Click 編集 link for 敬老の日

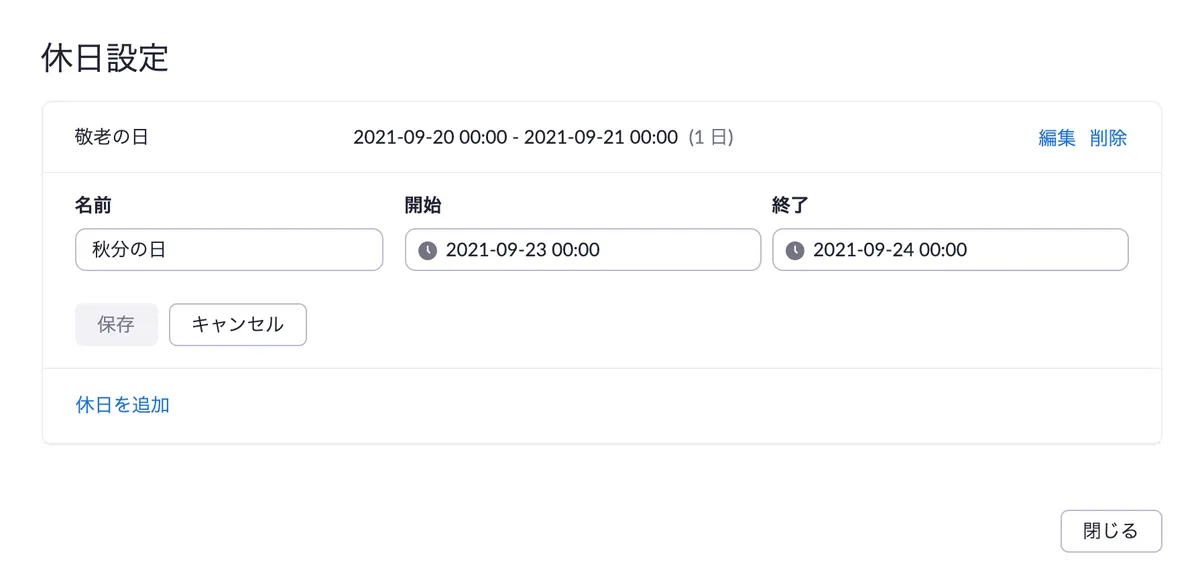[x=1056, y=138]
